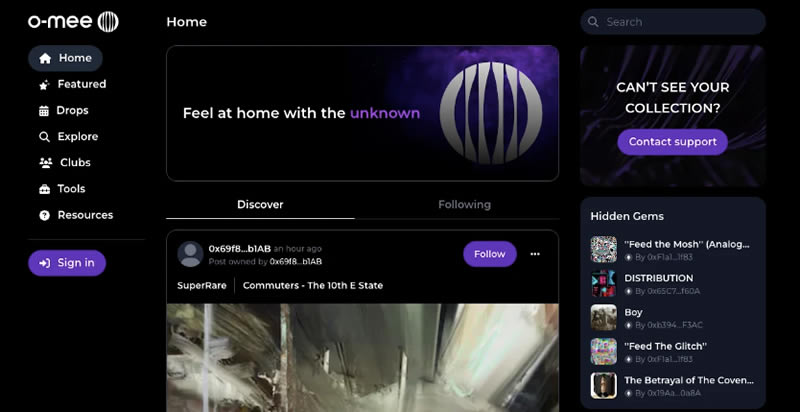Open the Tools toolbox icon
800x412 pixels.
point(44,189)
